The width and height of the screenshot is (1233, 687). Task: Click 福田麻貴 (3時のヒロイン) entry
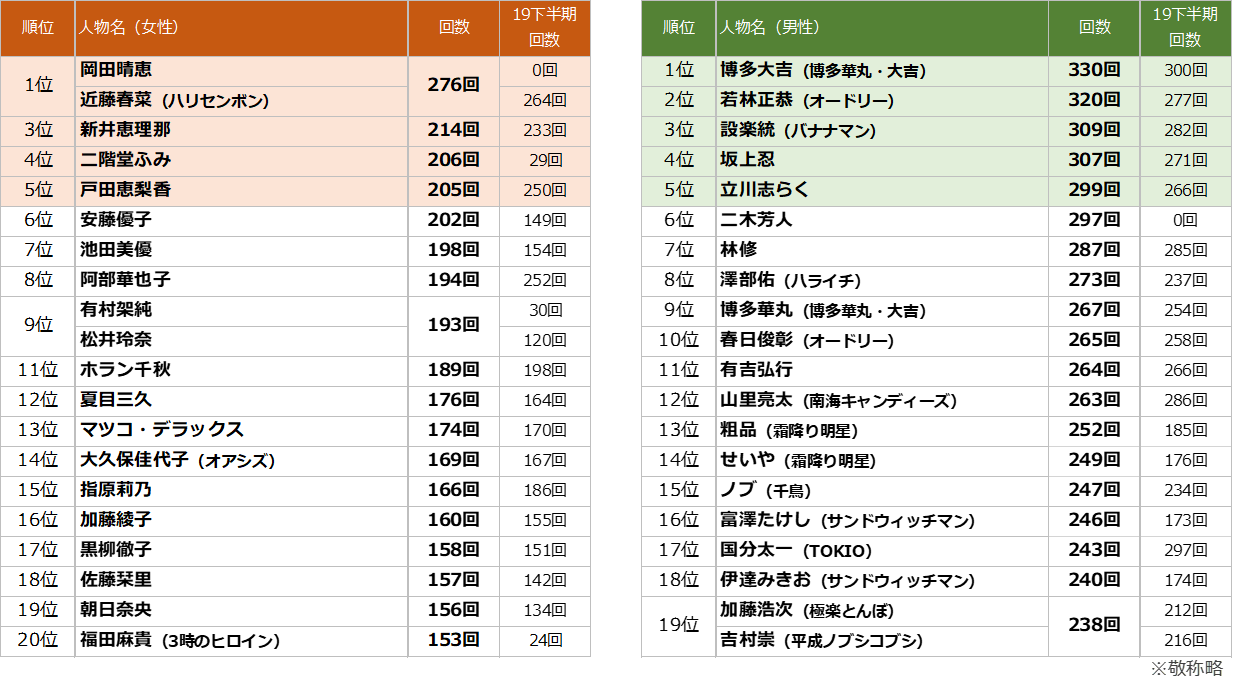pyautogui.click(x=180, y=640)
